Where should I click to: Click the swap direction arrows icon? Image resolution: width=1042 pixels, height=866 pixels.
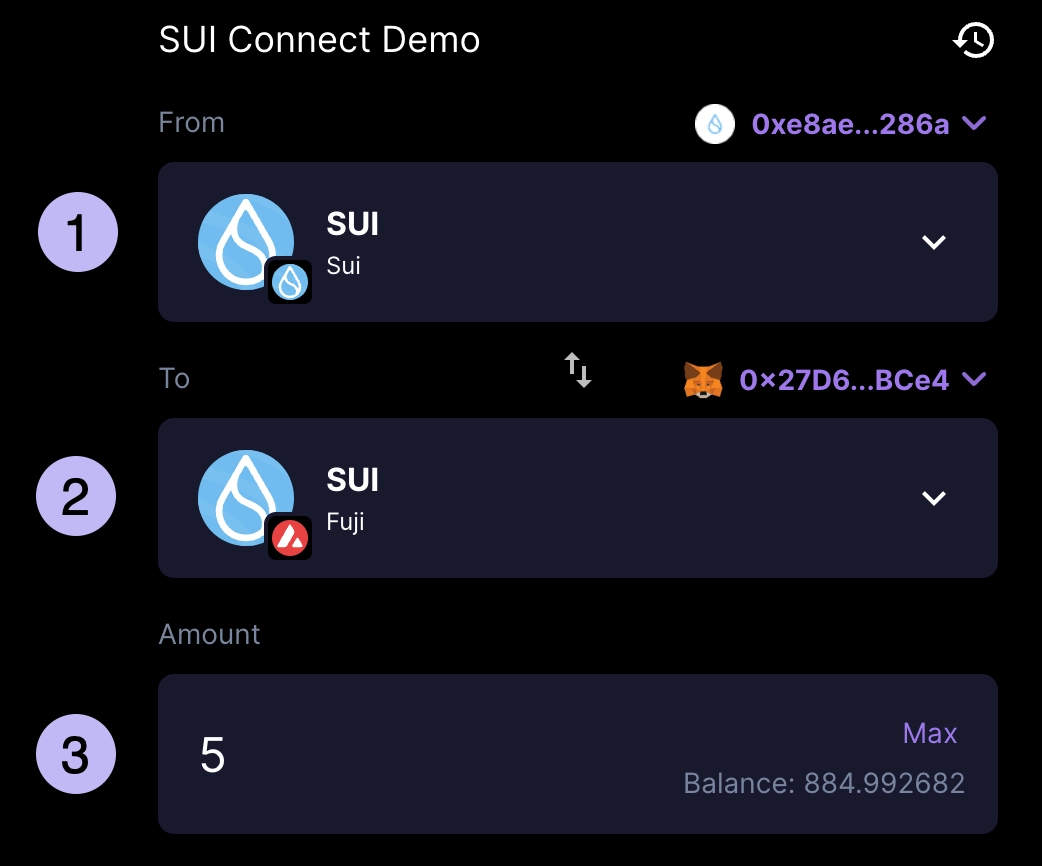577,370
